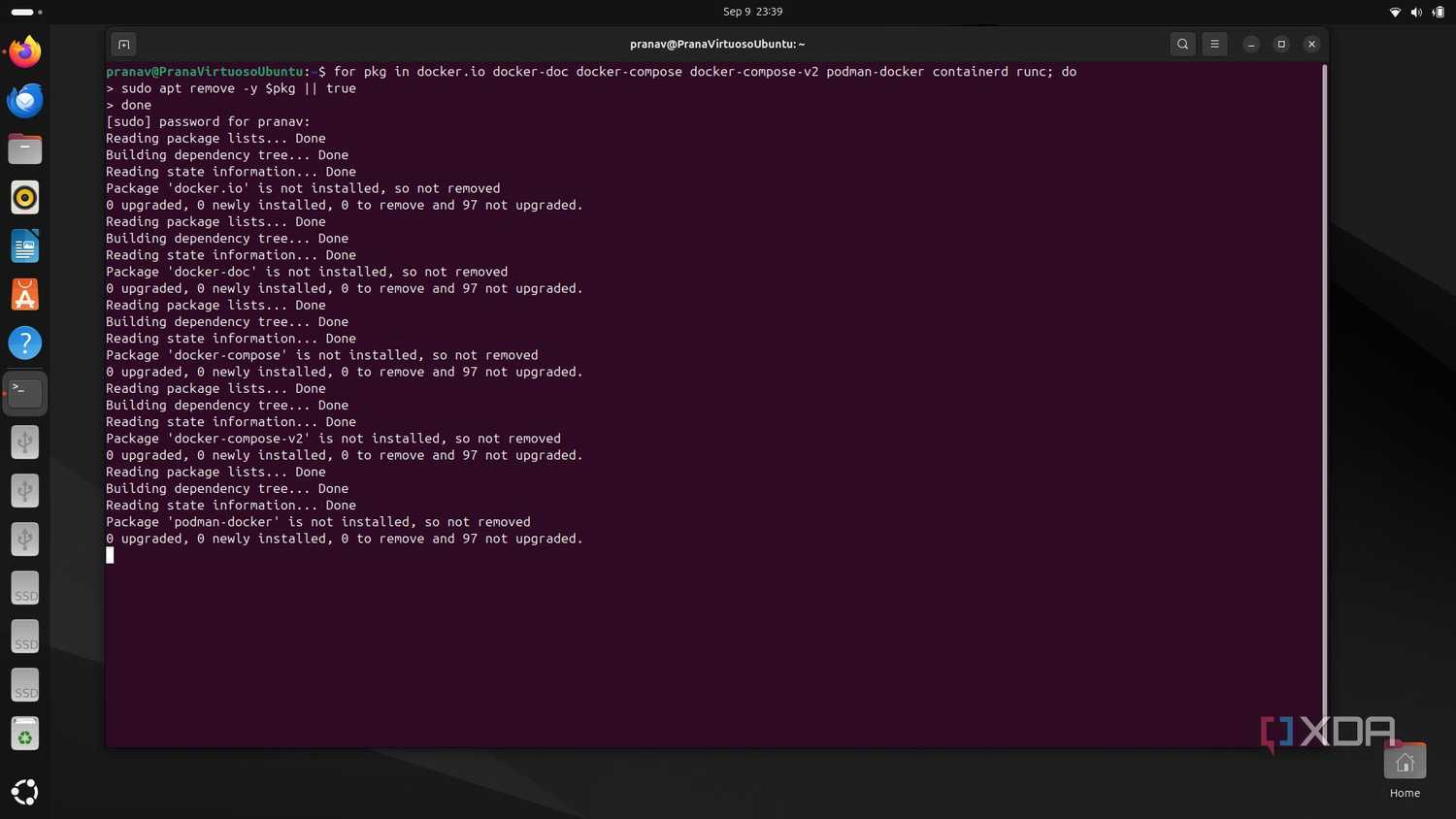Open the Trash in the dock

25,734
